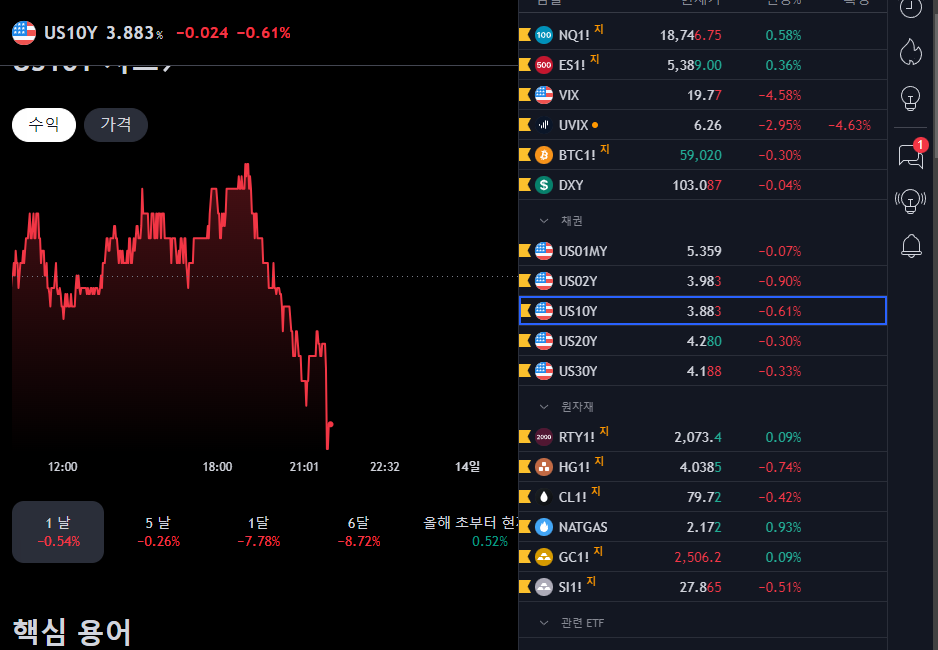The width and height of the screenshot is (938, 650).
Task: Open chat with one unread notification
Action: [x=910, y=156]
